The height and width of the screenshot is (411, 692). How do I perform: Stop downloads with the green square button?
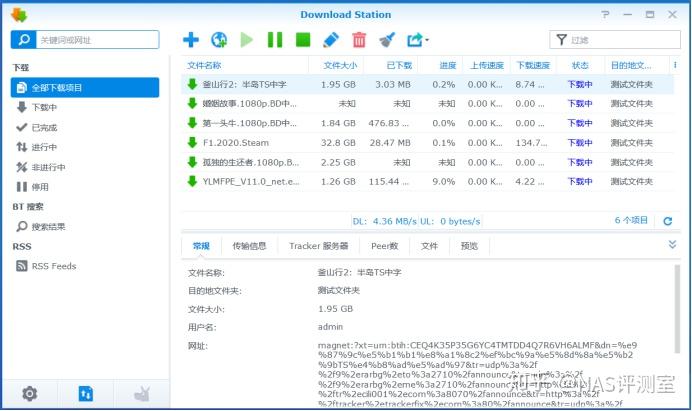click(x=303, y=40)
